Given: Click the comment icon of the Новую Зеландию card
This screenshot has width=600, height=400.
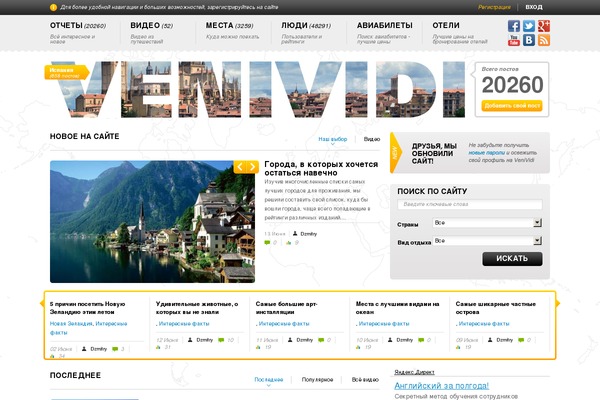Looking at the screenshot, I should tap(115, 349).
